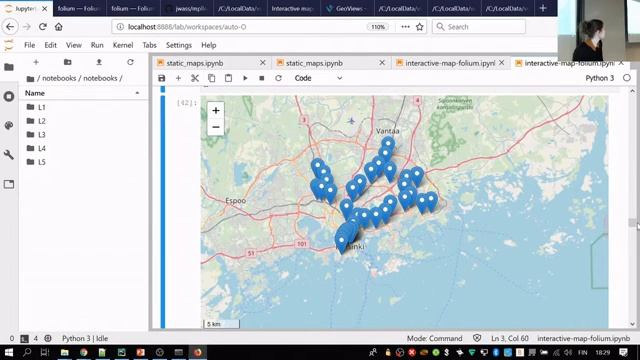Screen dimensions: 640x360
Task: Interrupt the kernel with the stop icon
Action: (262, 78)
